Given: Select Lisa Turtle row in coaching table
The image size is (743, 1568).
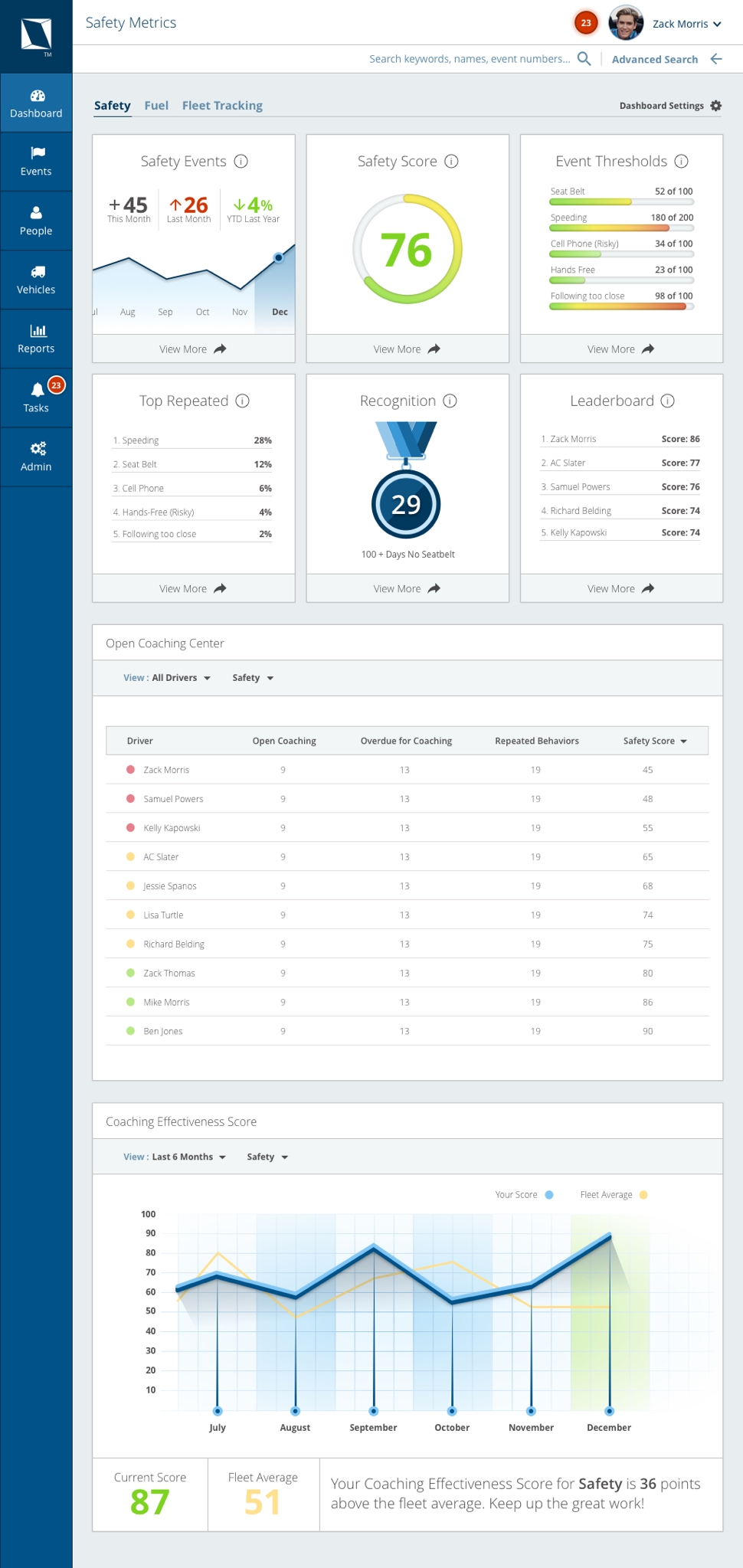Looking at the screenshot, I should [x=408, y=915].
